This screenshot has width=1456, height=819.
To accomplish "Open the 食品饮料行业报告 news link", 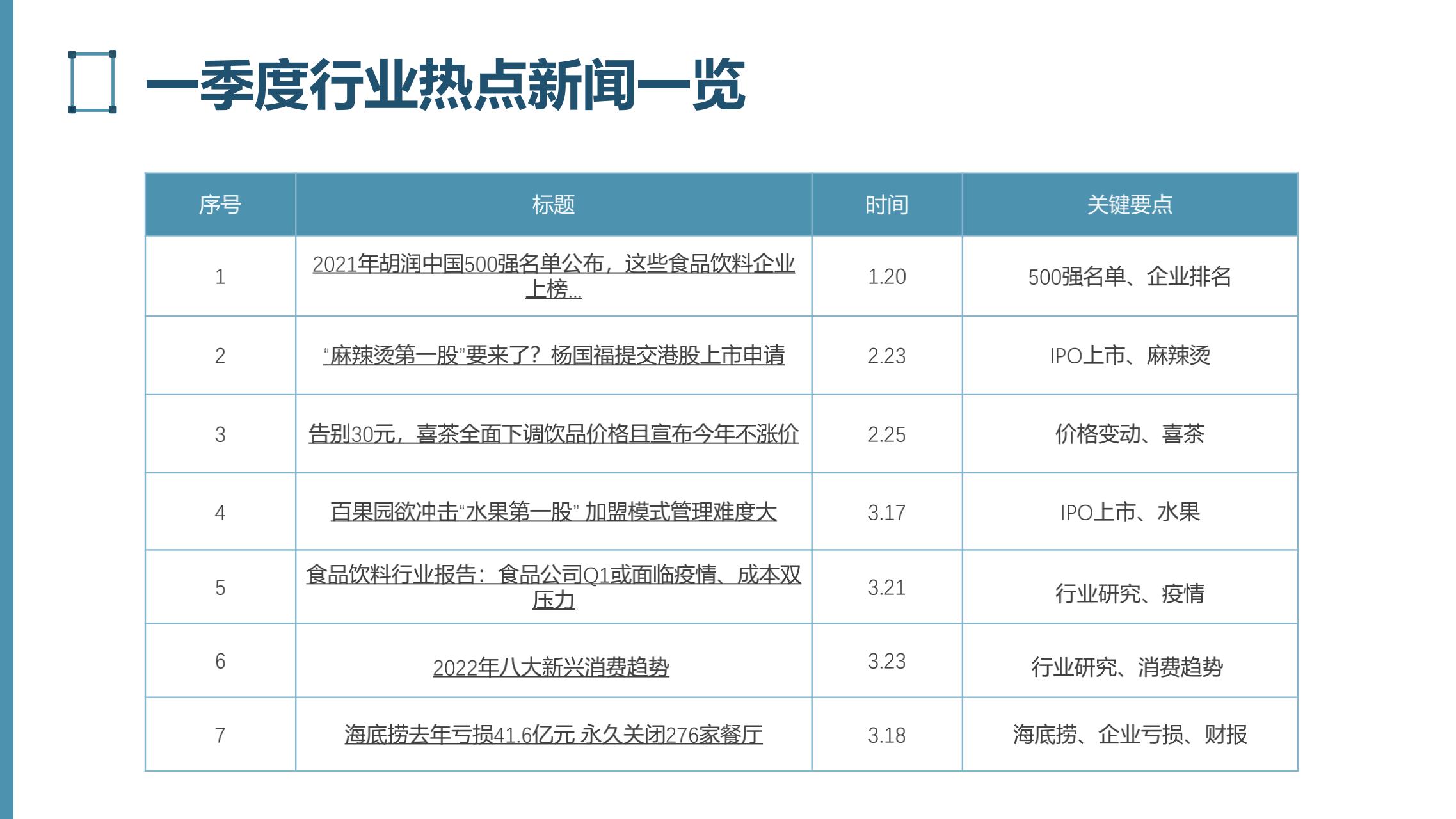I will click(553, 575).
